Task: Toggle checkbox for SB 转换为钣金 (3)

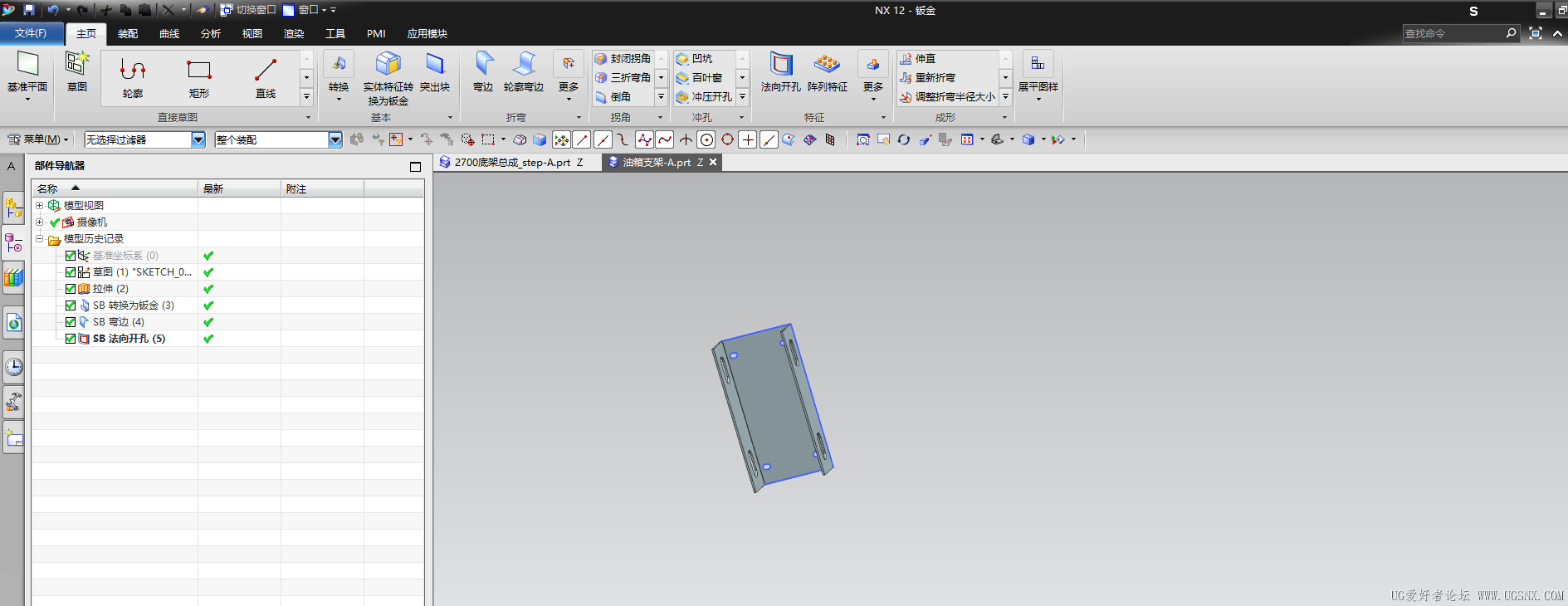Action: pos(71,305)
